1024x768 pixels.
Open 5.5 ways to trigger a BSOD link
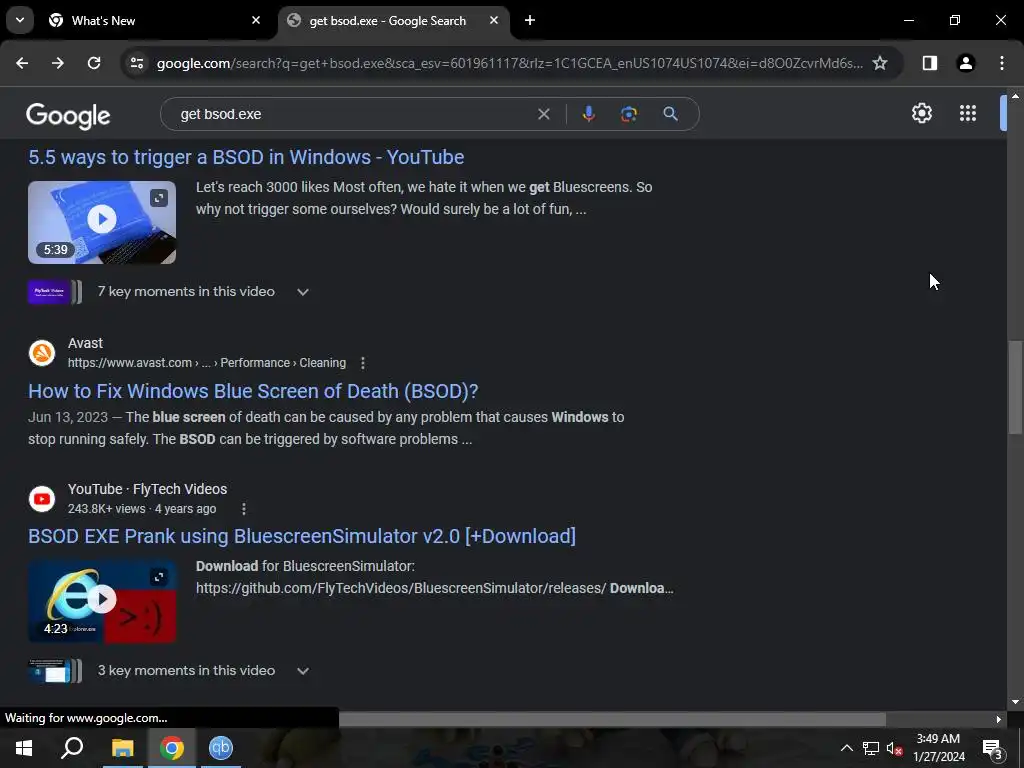(x=246, y=157)
